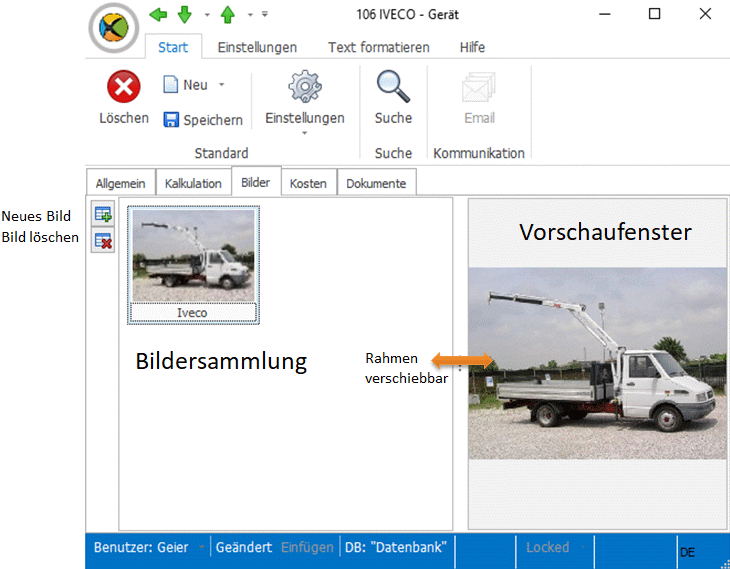The width and height of the screenshot is (730, 569).
Task: Open the dropdown next to the green down arrow
Action: [207, 15]
